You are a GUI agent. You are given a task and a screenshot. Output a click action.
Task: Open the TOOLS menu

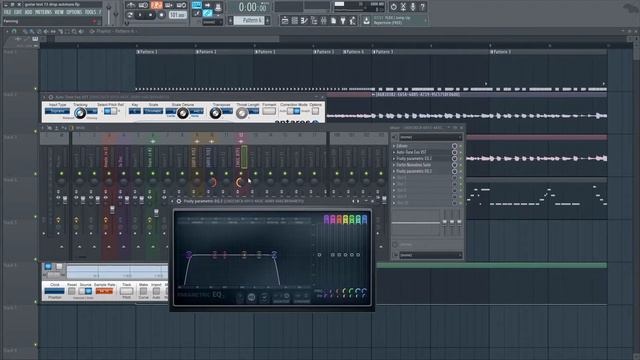pyautogui.click(x=90, y=12)
